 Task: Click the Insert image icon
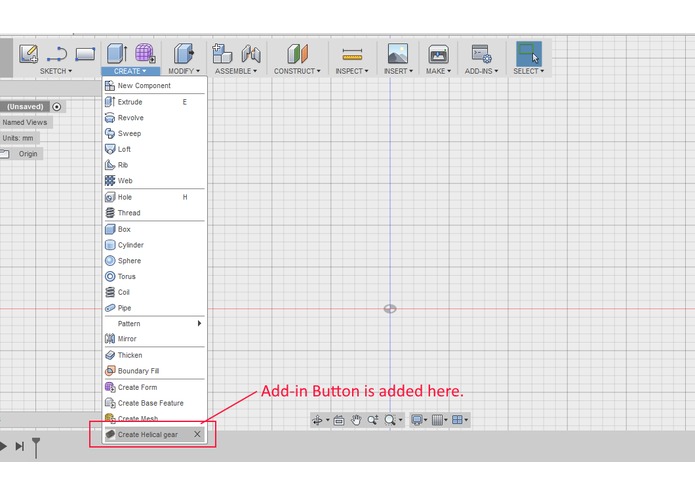pos(398,54)
